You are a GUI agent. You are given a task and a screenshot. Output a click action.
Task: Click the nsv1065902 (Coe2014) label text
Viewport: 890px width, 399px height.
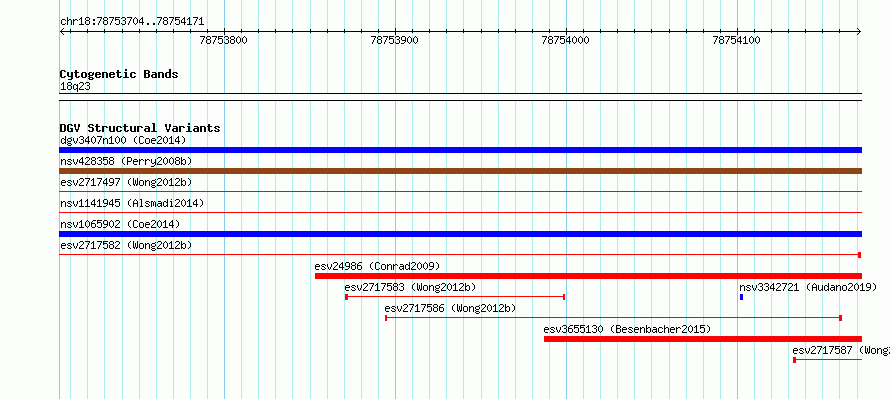(120, 224)
